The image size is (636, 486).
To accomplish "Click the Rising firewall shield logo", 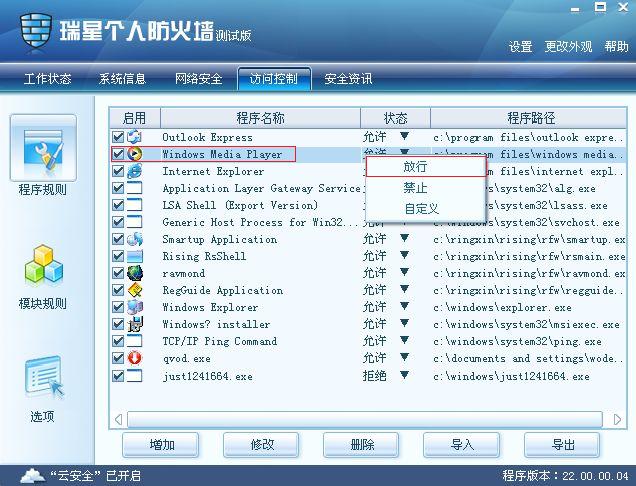I will [x=36, y=30].
